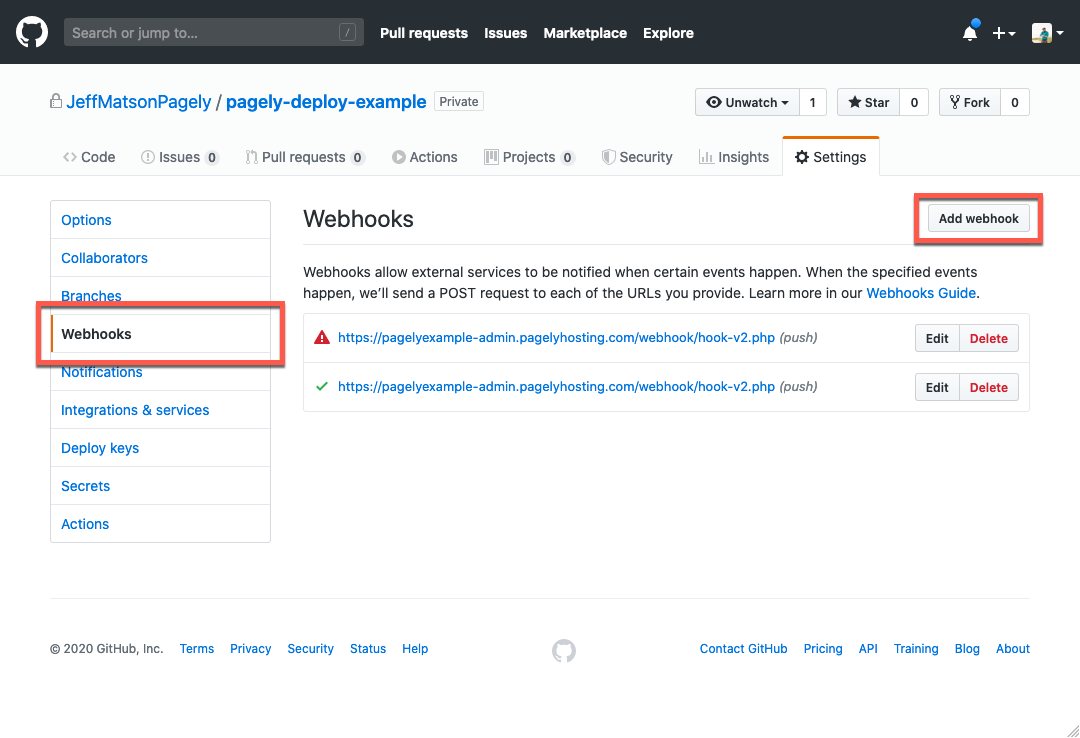Edit the webhook with warning status
1080x738 pixels.
point(937,338)
